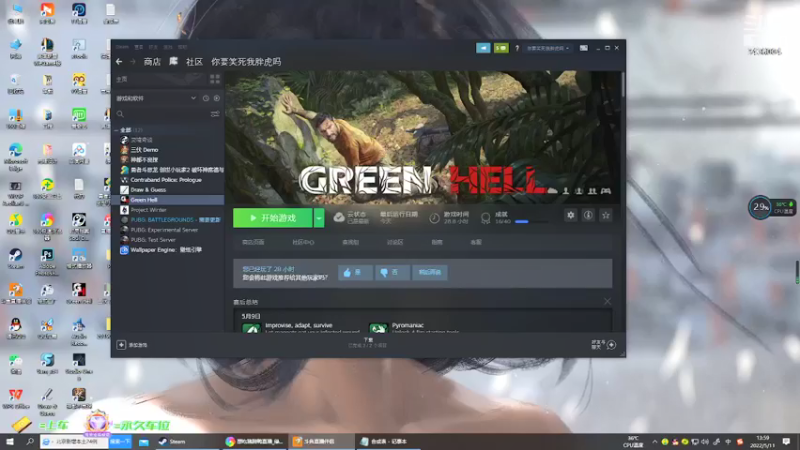Viewport: 800px width, 450px height.
Task: Go forward with the Steam forward arrow
Action: point(133,62)
